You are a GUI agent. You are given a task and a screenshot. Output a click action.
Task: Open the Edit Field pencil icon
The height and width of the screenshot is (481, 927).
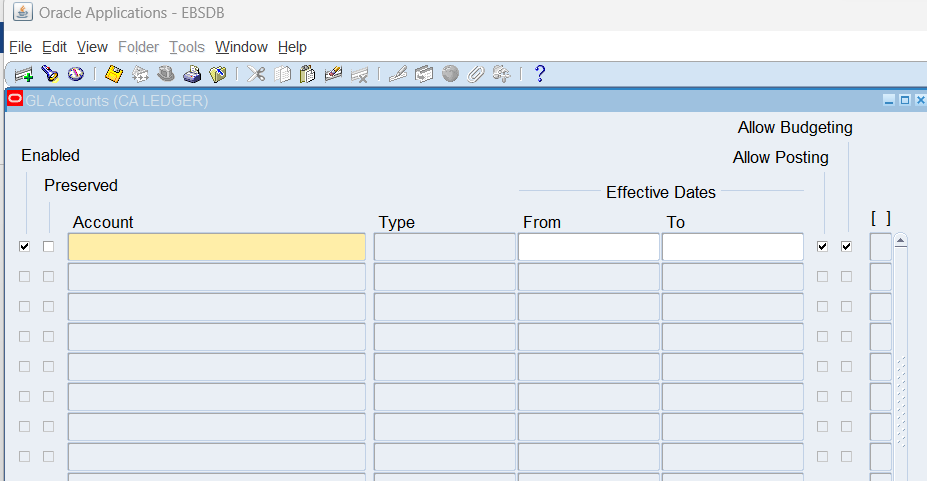[x=398, y=74]
